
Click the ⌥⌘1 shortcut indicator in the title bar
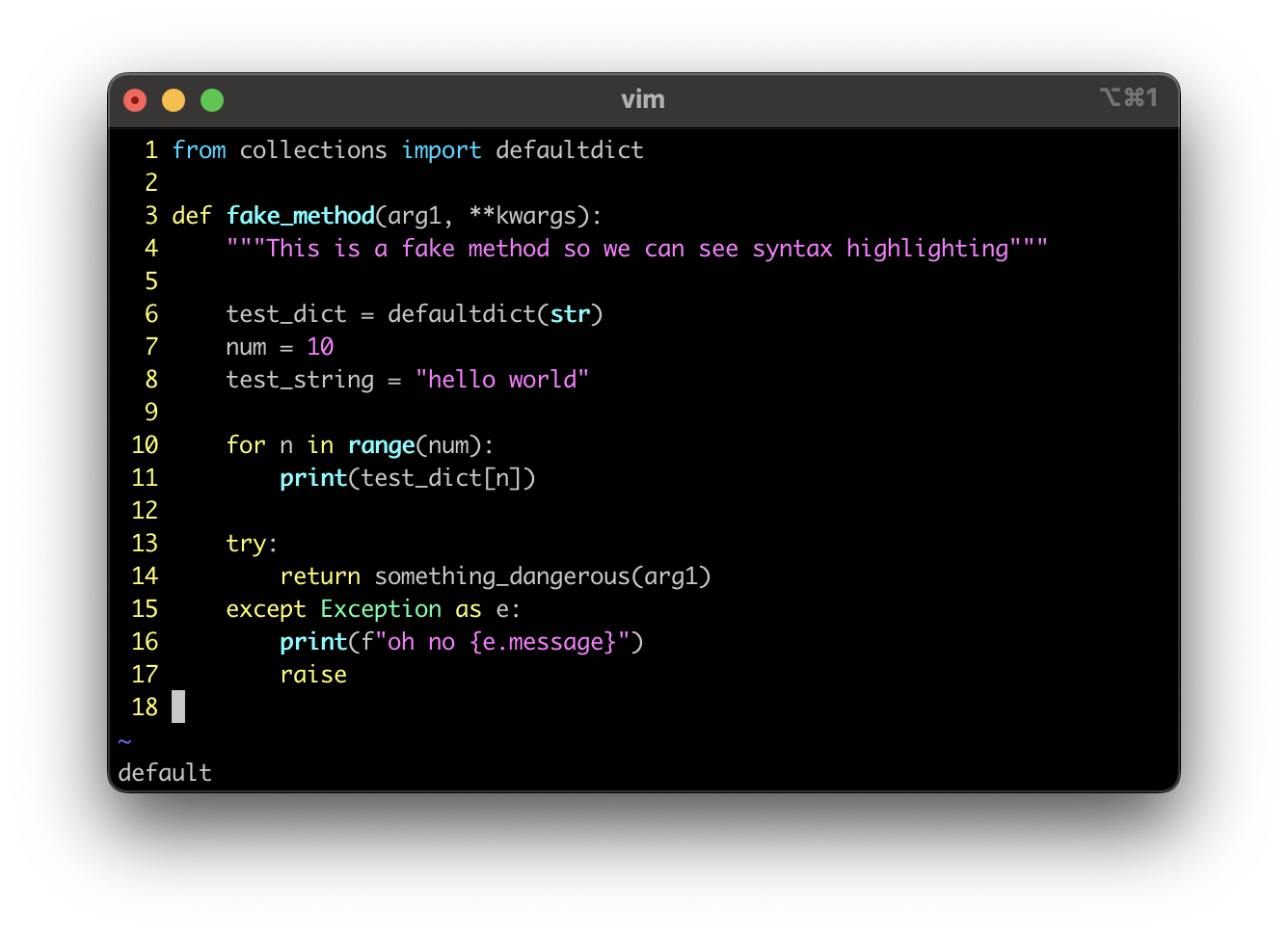point(1129,96)
